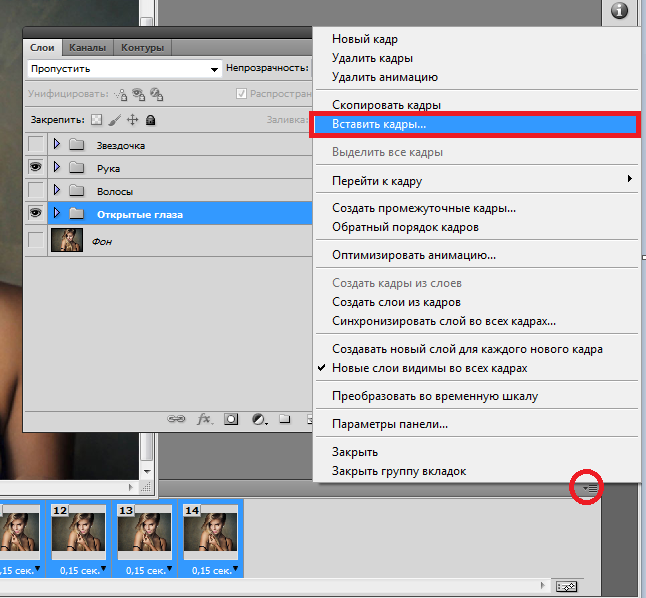The height and width of the screenshot is (598, 646).
Task: Show the Фон layer
Action: 36,240
